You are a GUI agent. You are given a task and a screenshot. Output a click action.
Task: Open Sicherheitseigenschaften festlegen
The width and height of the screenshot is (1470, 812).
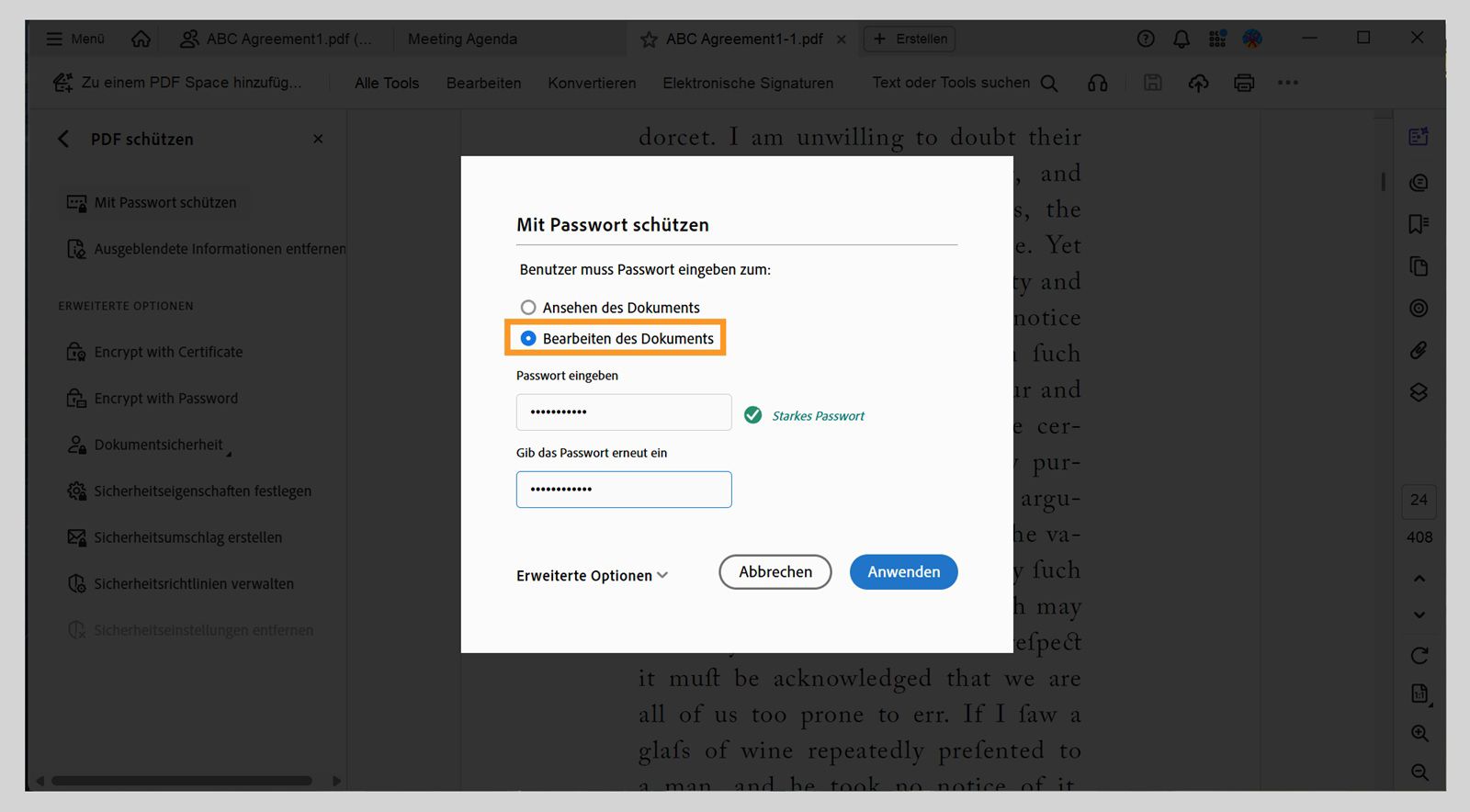188,491
